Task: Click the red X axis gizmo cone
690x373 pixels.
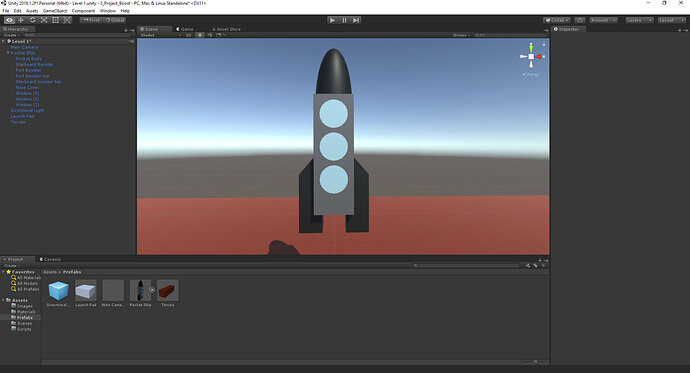Action: (540, 57)
